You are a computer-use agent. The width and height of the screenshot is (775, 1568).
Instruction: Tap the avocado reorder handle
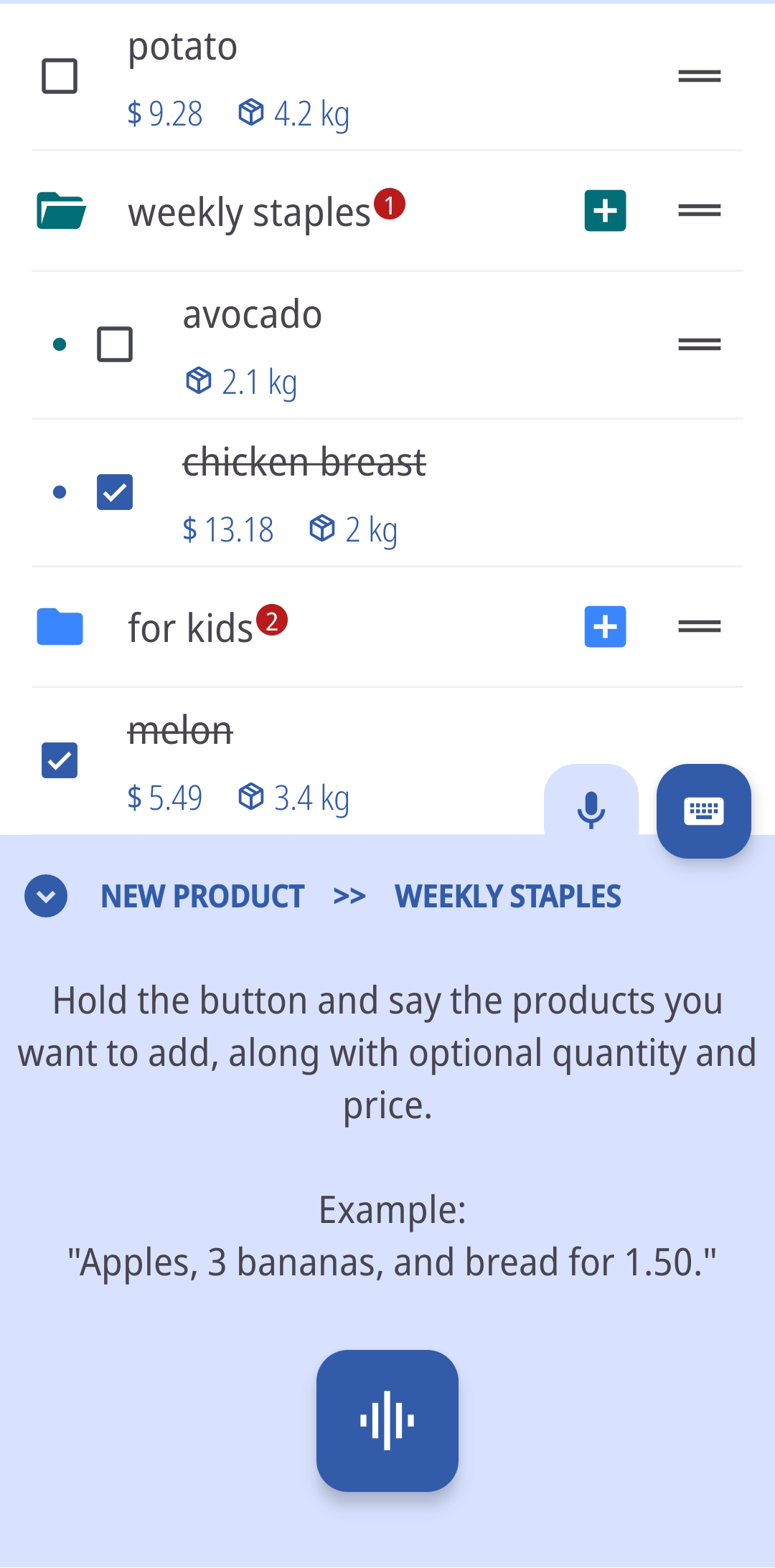tap(699, 344)
